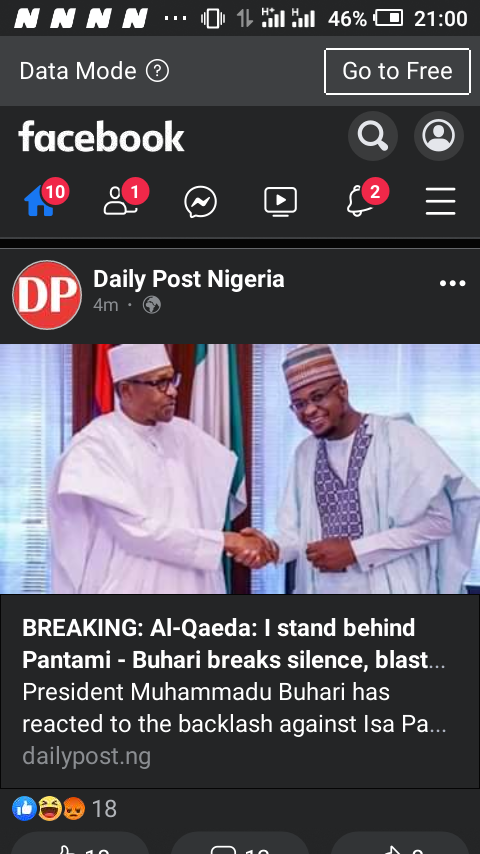Open the Buhari and Pantami article image
Viewport: 480px width, 854px height.
(240, 468)
